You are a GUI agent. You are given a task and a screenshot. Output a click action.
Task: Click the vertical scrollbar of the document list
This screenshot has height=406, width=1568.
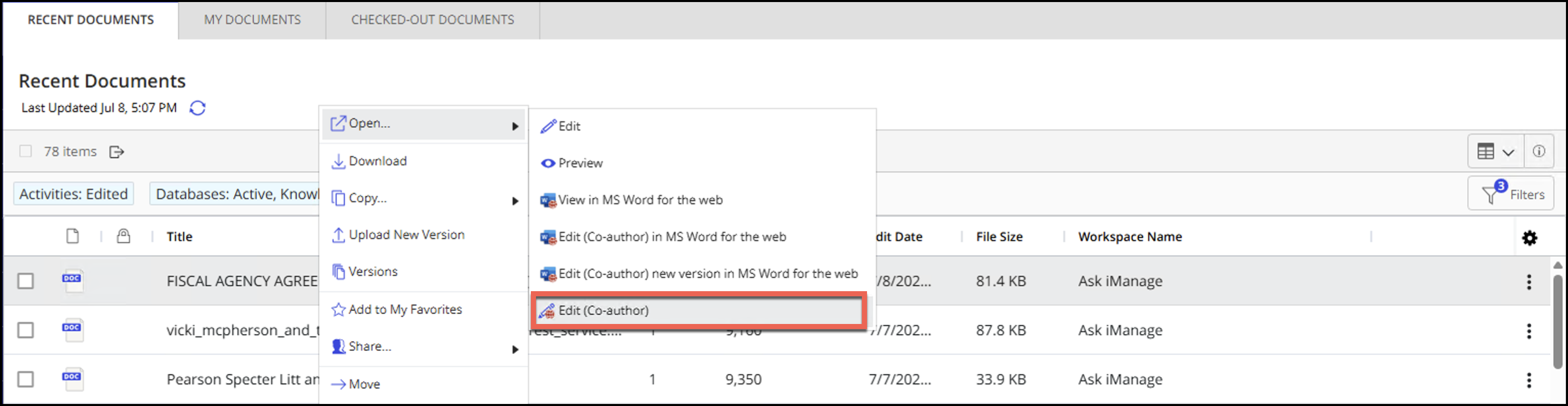pyautogui.click(x=1557, y=316)
